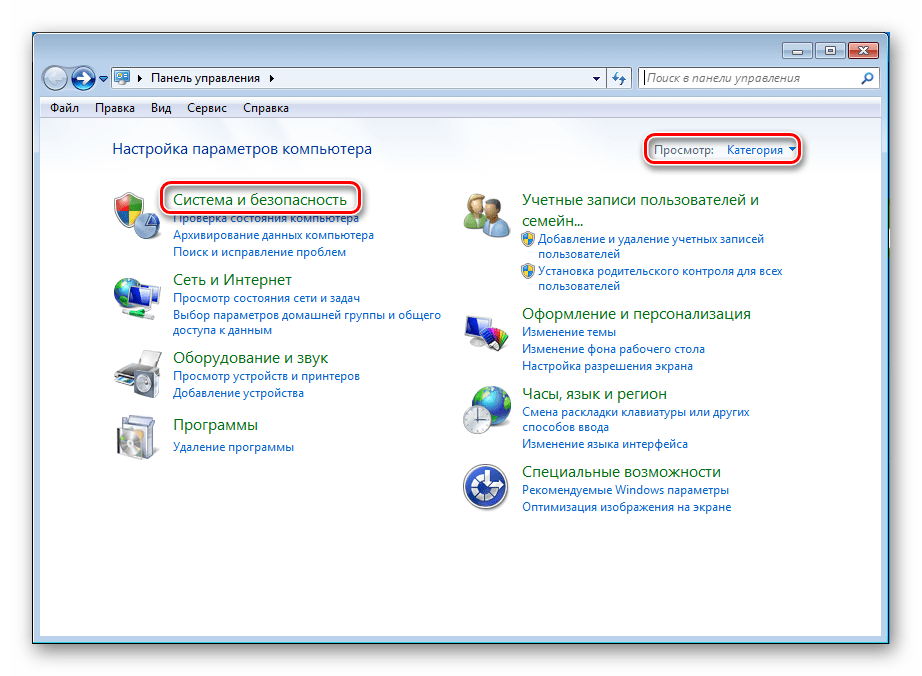Click Просмотр состояния сети и задач link
Screen dimensions: 922x676
click(266, 298)
